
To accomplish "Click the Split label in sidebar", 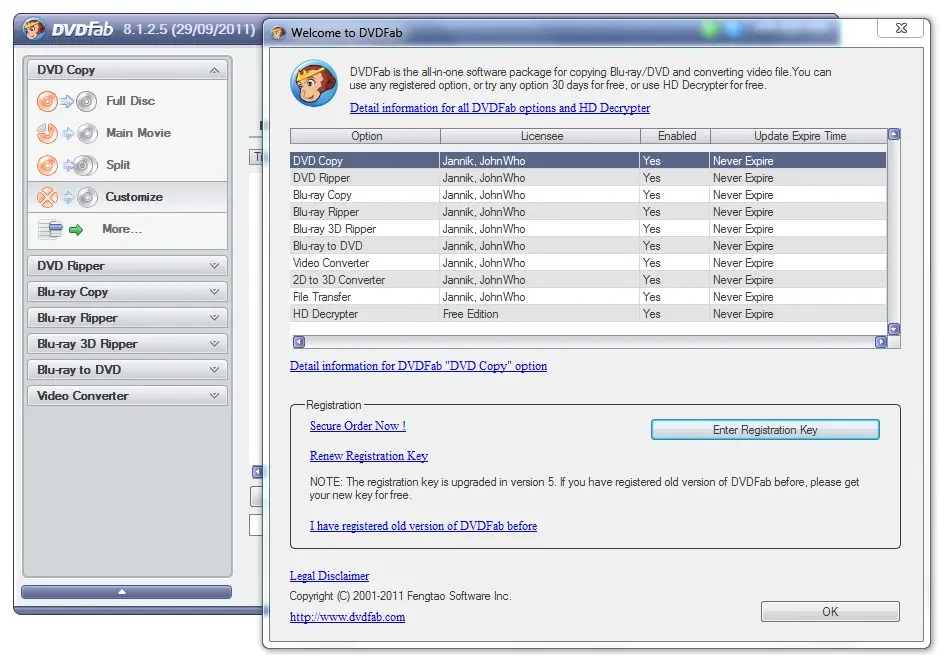I will (118, 165).
